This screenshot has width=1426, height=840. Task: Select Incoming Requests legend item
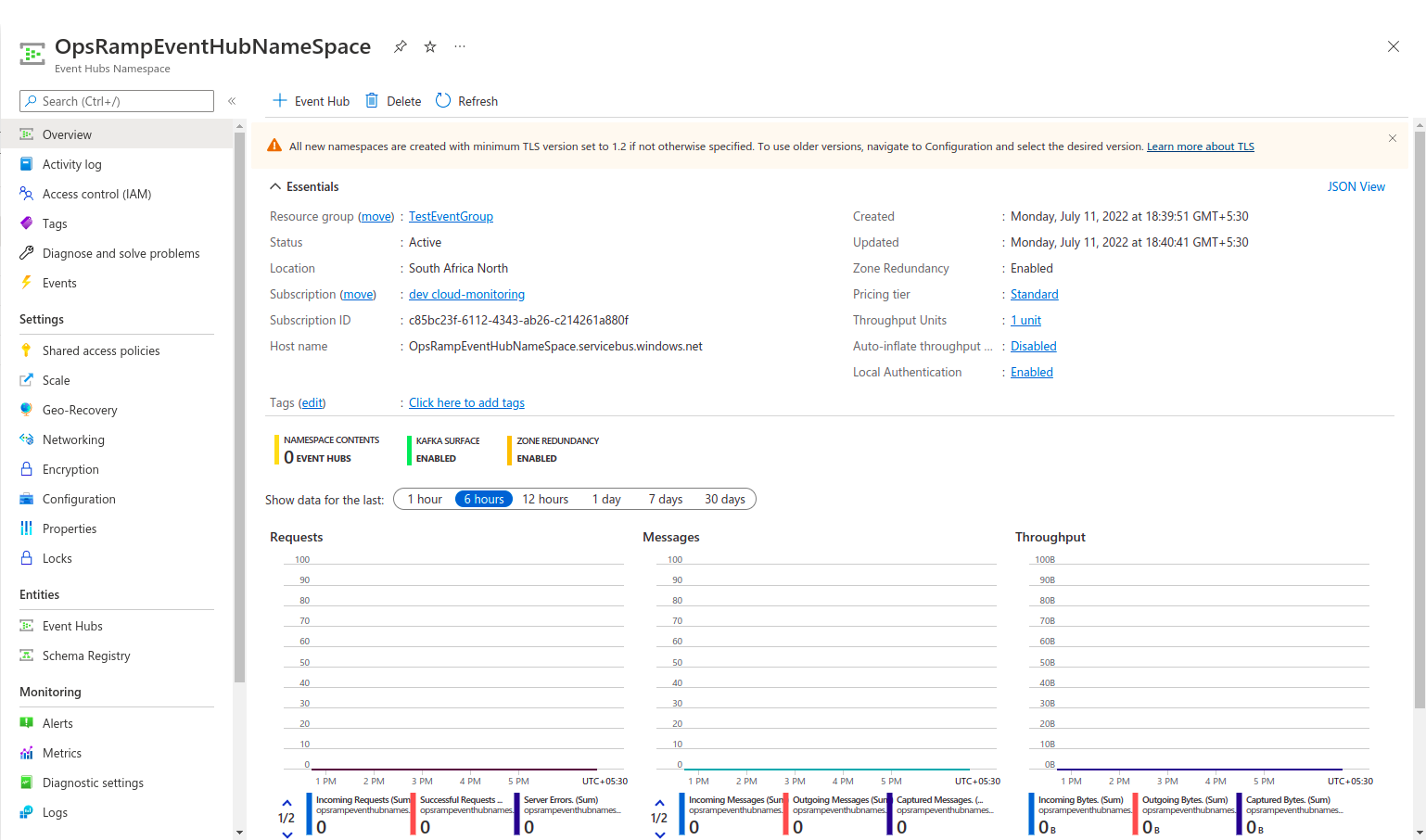point(360,814)
